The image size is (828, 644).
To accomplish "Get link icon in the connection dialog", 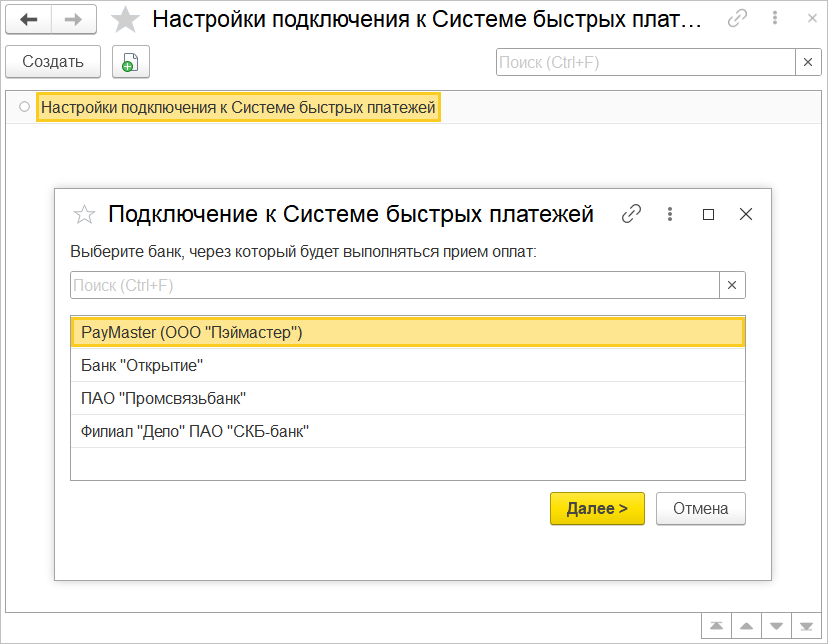I will [x=631, y=214].
